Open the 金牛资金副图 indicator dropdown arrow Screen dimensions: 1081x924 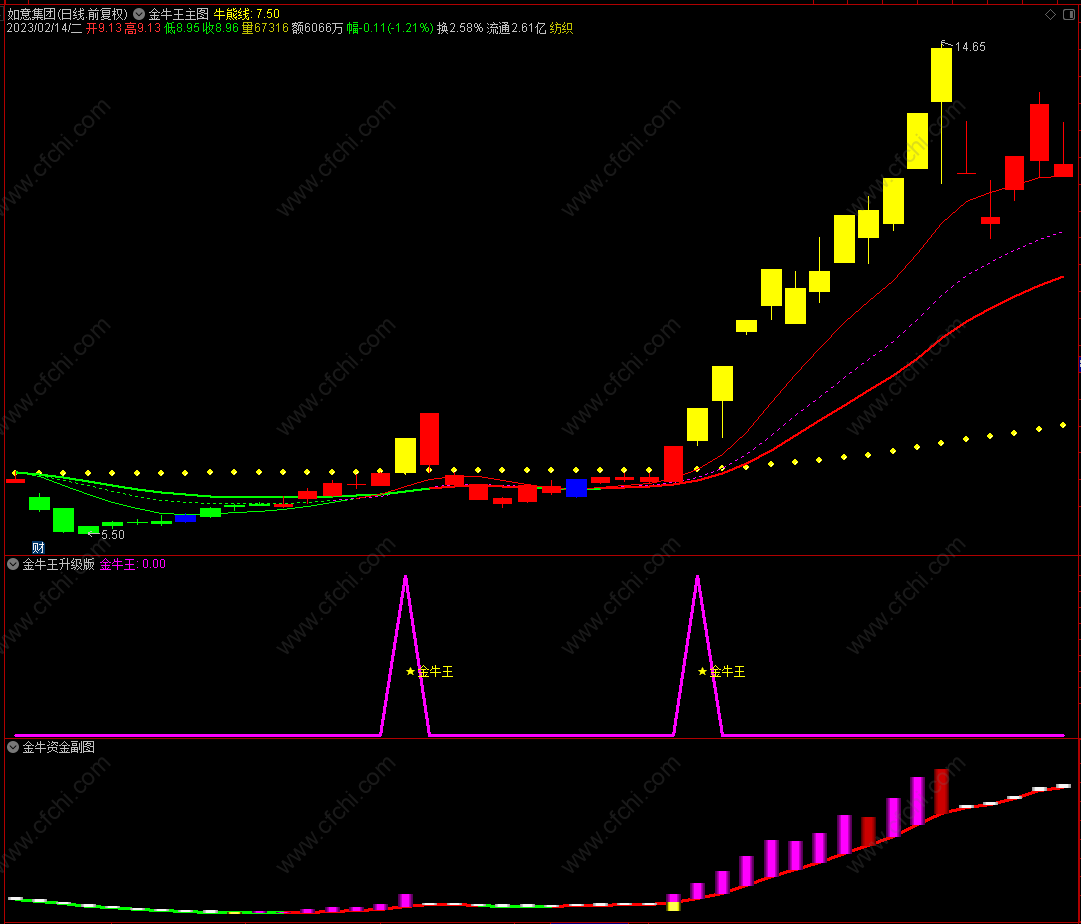(13, 747)
